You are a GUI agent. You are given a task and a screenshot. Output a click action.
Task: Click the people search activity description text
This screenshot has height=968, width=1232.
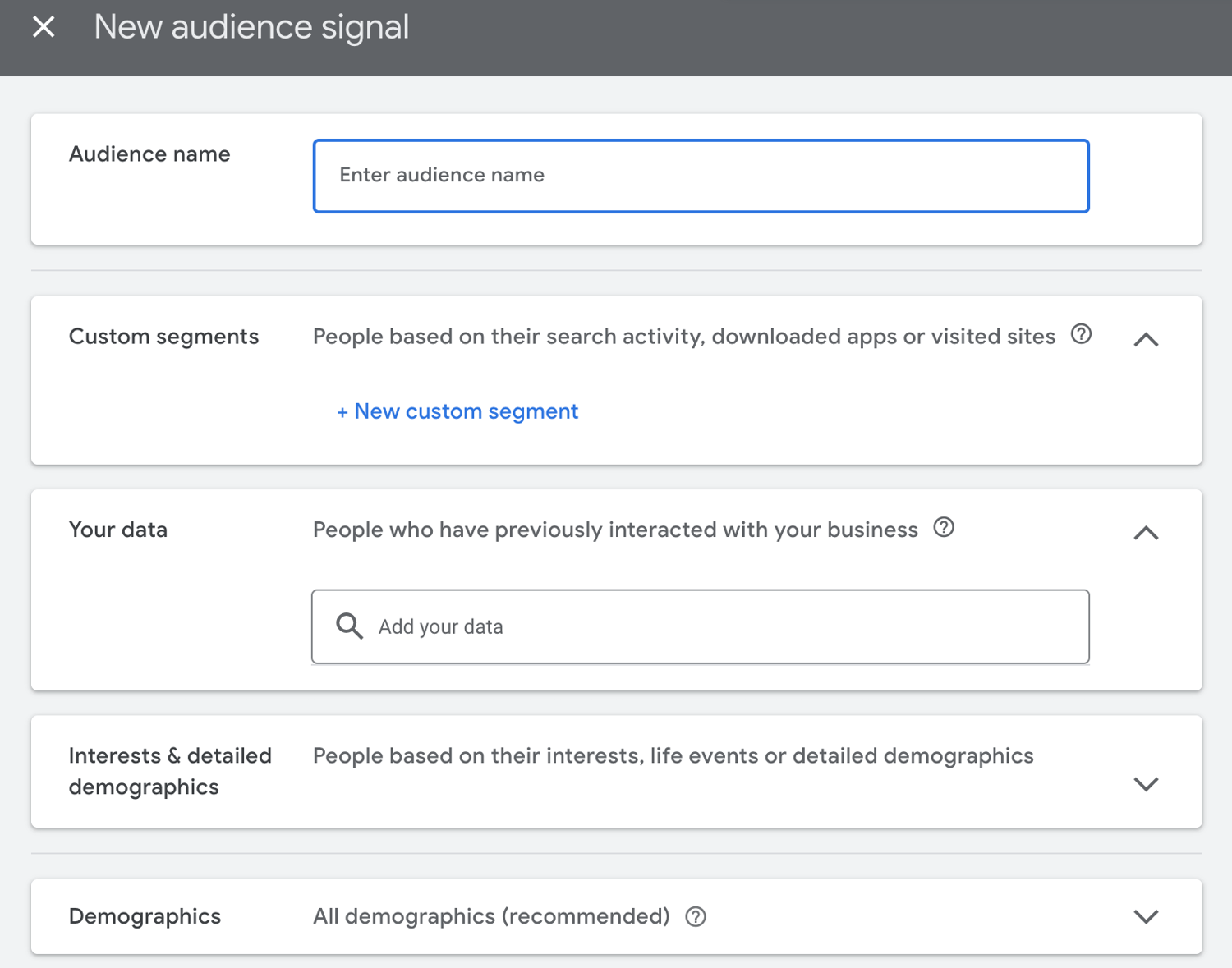683,336
